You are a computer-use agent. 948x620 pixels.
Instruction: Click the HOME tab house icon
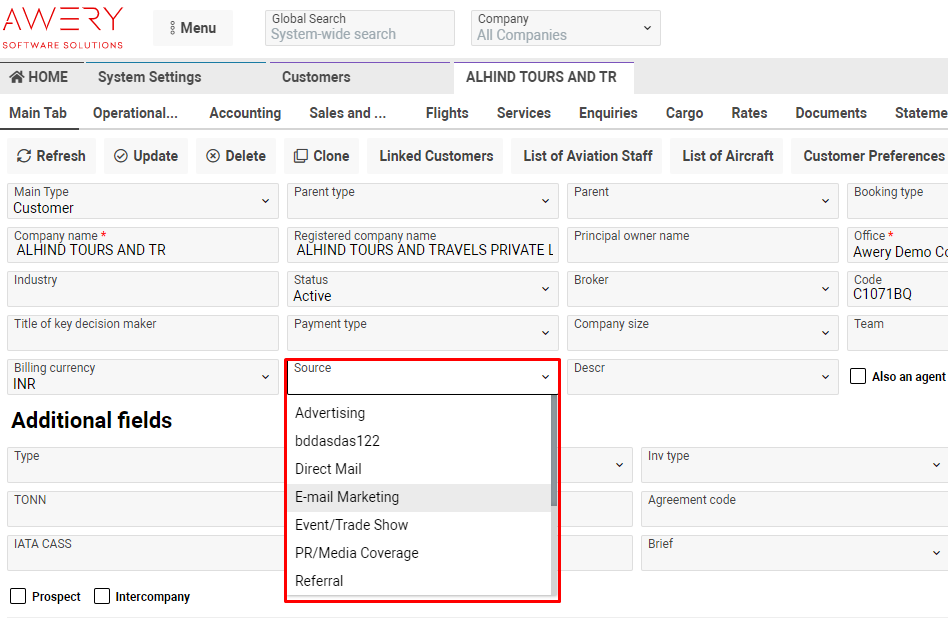[x=17, y=77]
